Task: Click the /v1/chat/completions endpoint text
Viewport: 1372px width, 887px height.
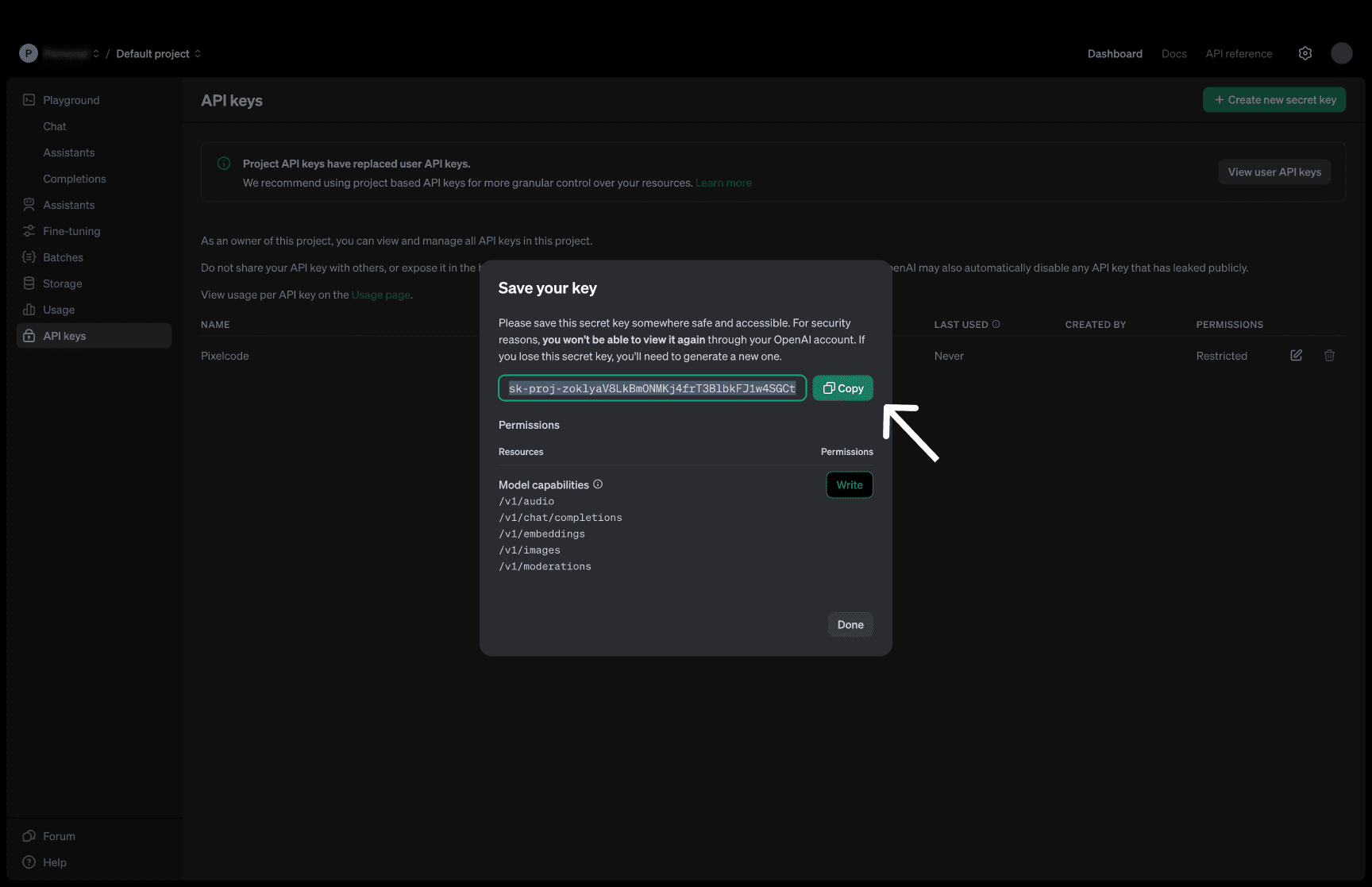Action: click(x=561, y=518)
